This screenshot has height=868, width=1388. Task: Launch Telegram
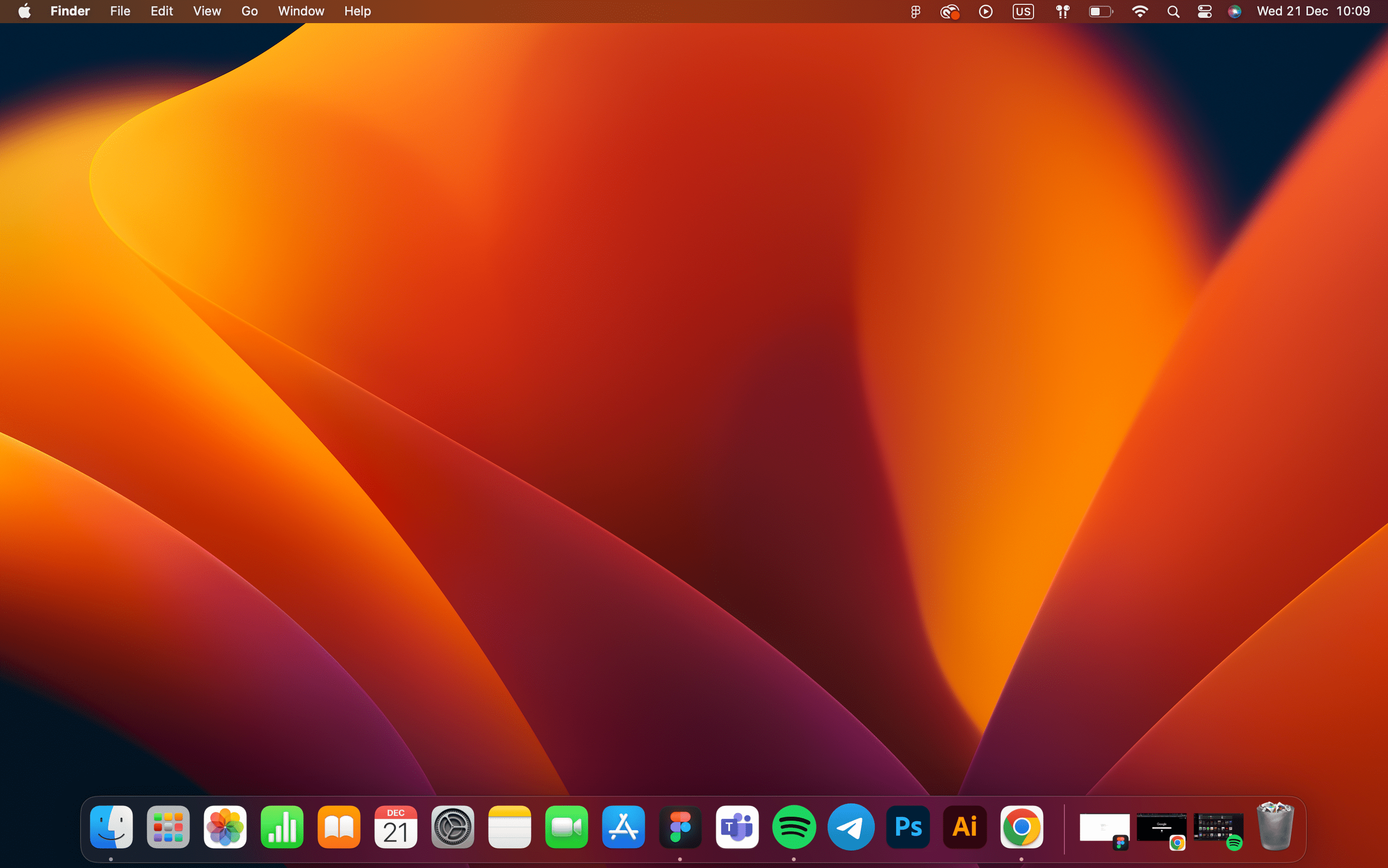coord(851,827)
